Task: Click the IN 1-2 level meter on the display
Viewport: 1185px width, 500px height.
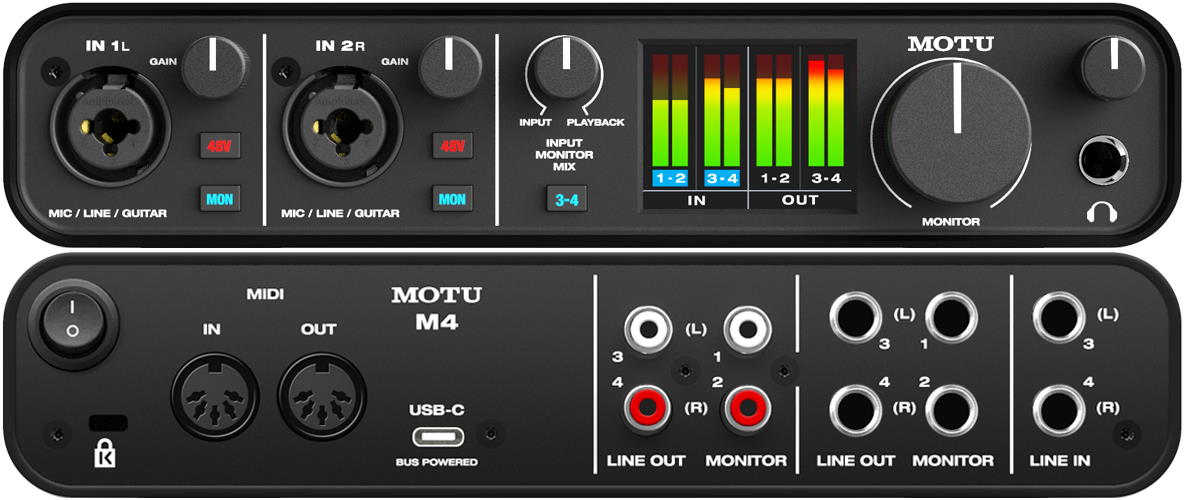Action: (670, 111)
